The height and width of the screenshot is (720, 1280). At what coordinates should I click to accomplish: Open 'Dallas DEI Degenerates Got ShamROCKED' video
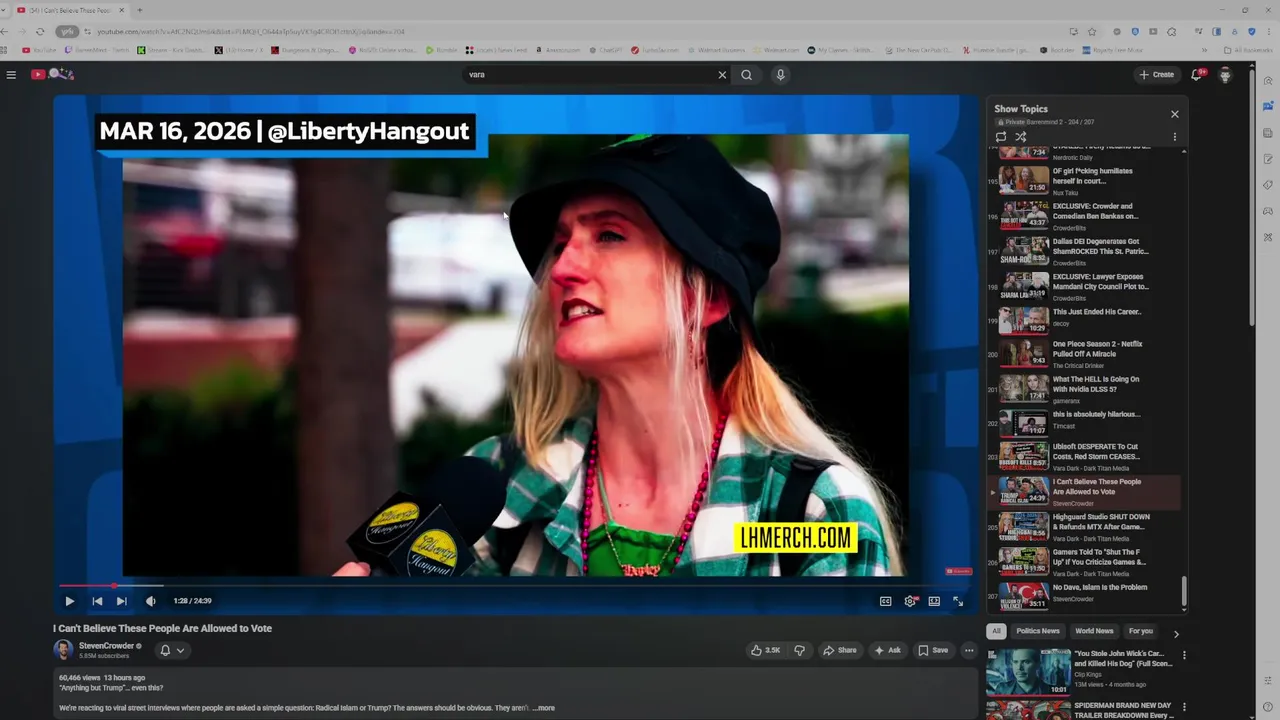(1084, 251)
